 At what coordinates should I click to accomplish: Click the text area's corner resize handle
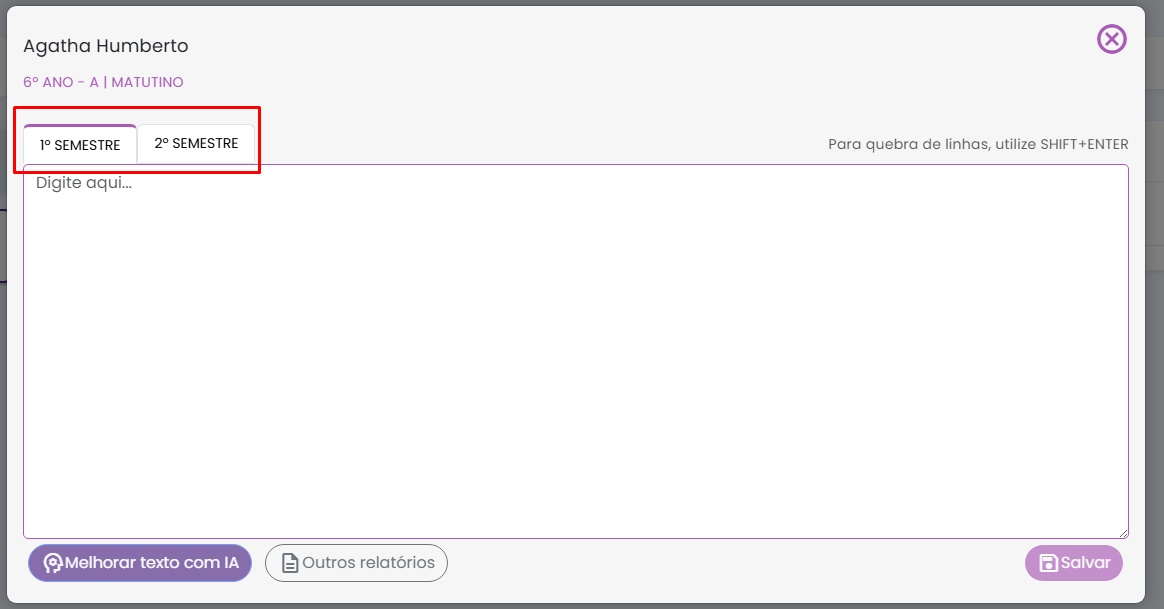1123,533
